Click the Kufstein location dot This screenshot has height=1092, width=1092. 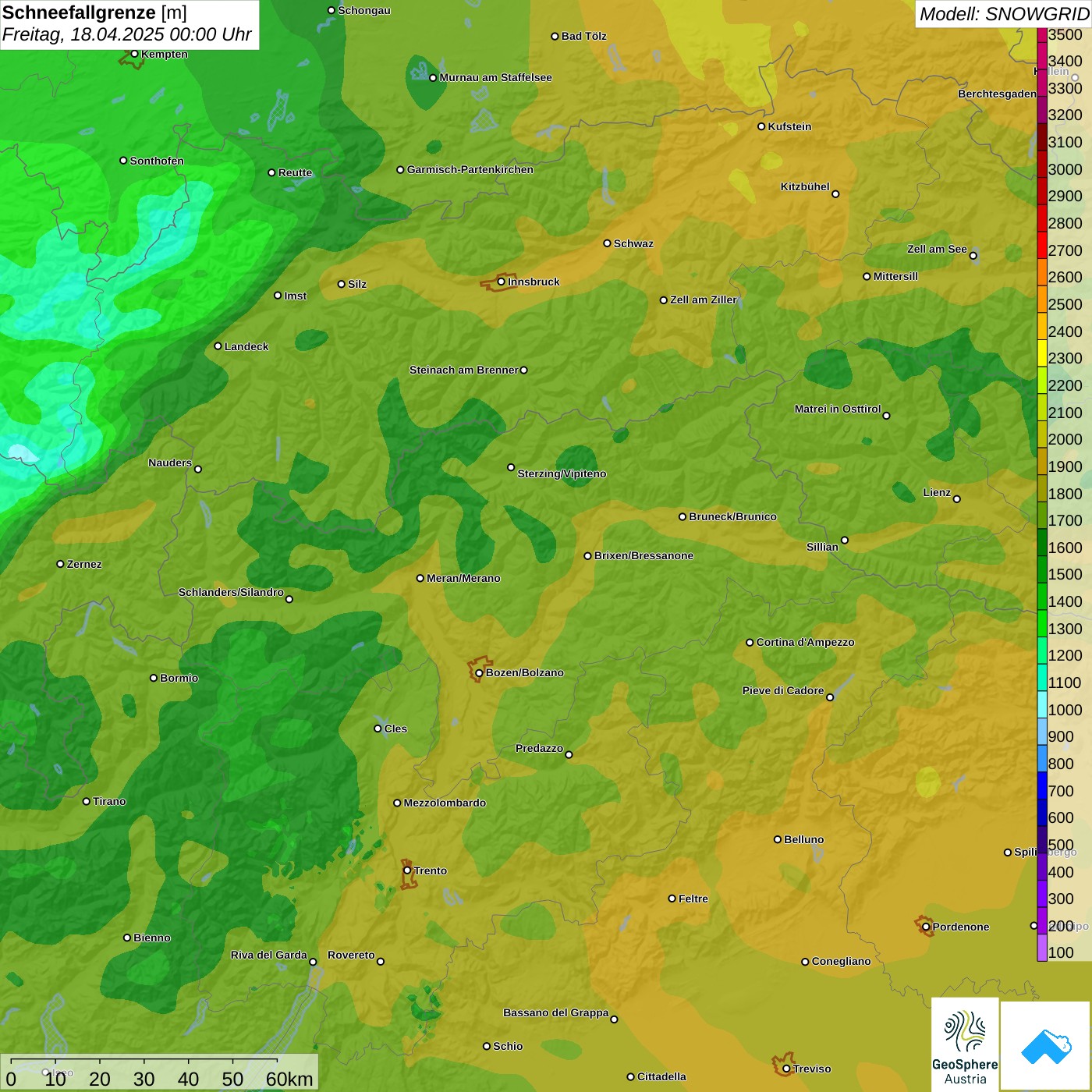[x=761, y=126]
